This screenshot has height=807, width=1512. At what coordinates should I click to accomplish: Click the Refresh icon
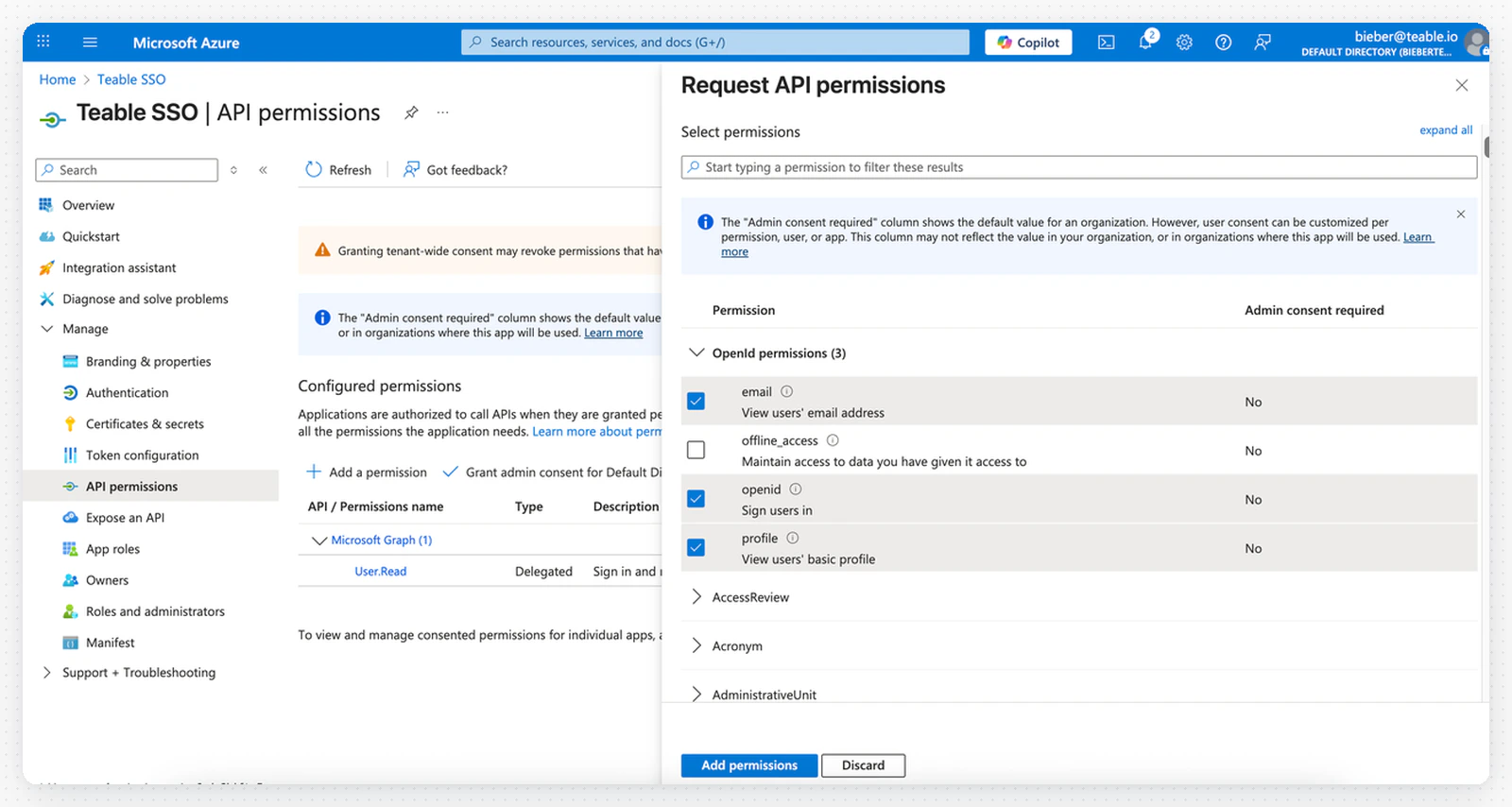[314, 169]
